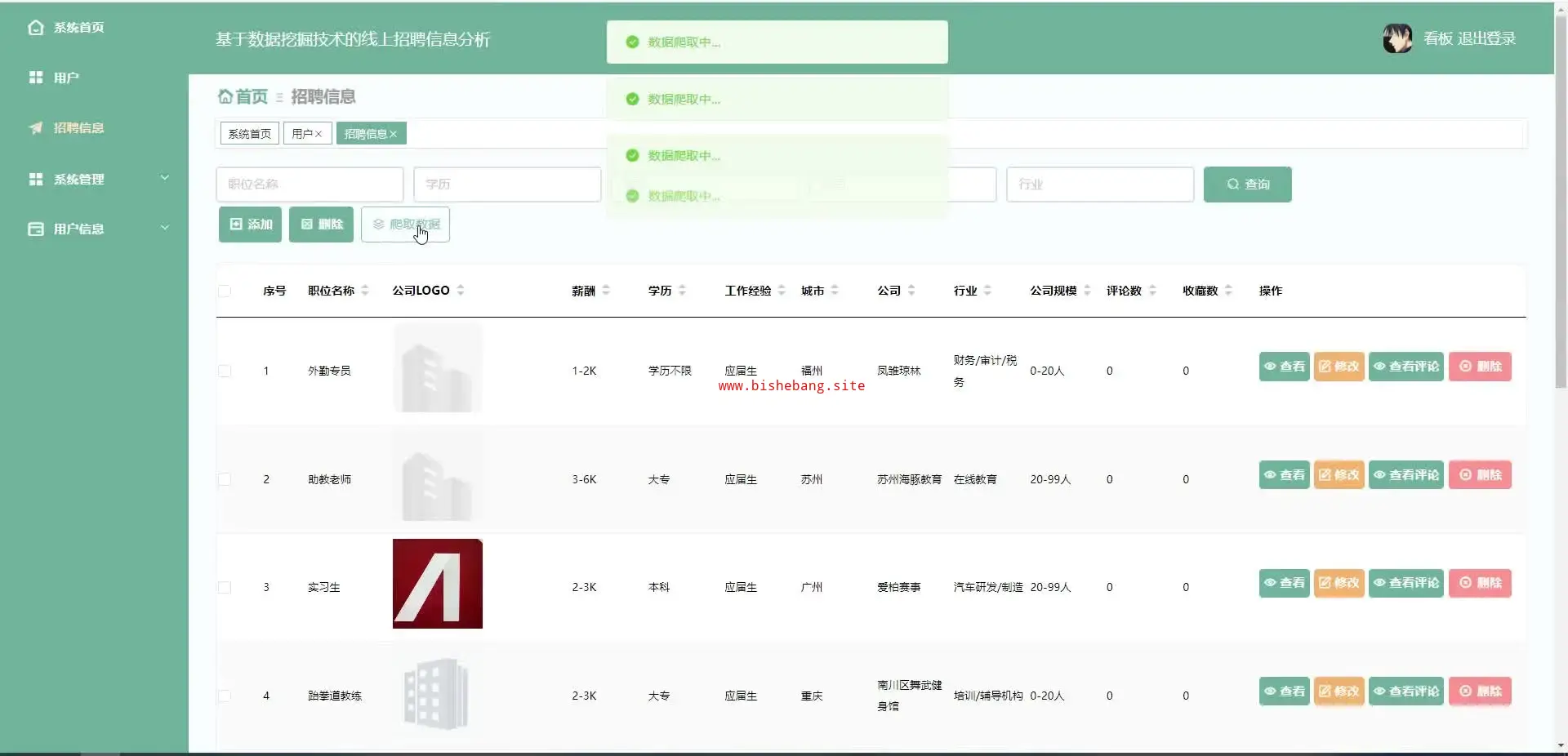Click the grid icon next to 用户
This screenshot has height=756, width=1568.
pyautogui.click(x=36, y=78)
